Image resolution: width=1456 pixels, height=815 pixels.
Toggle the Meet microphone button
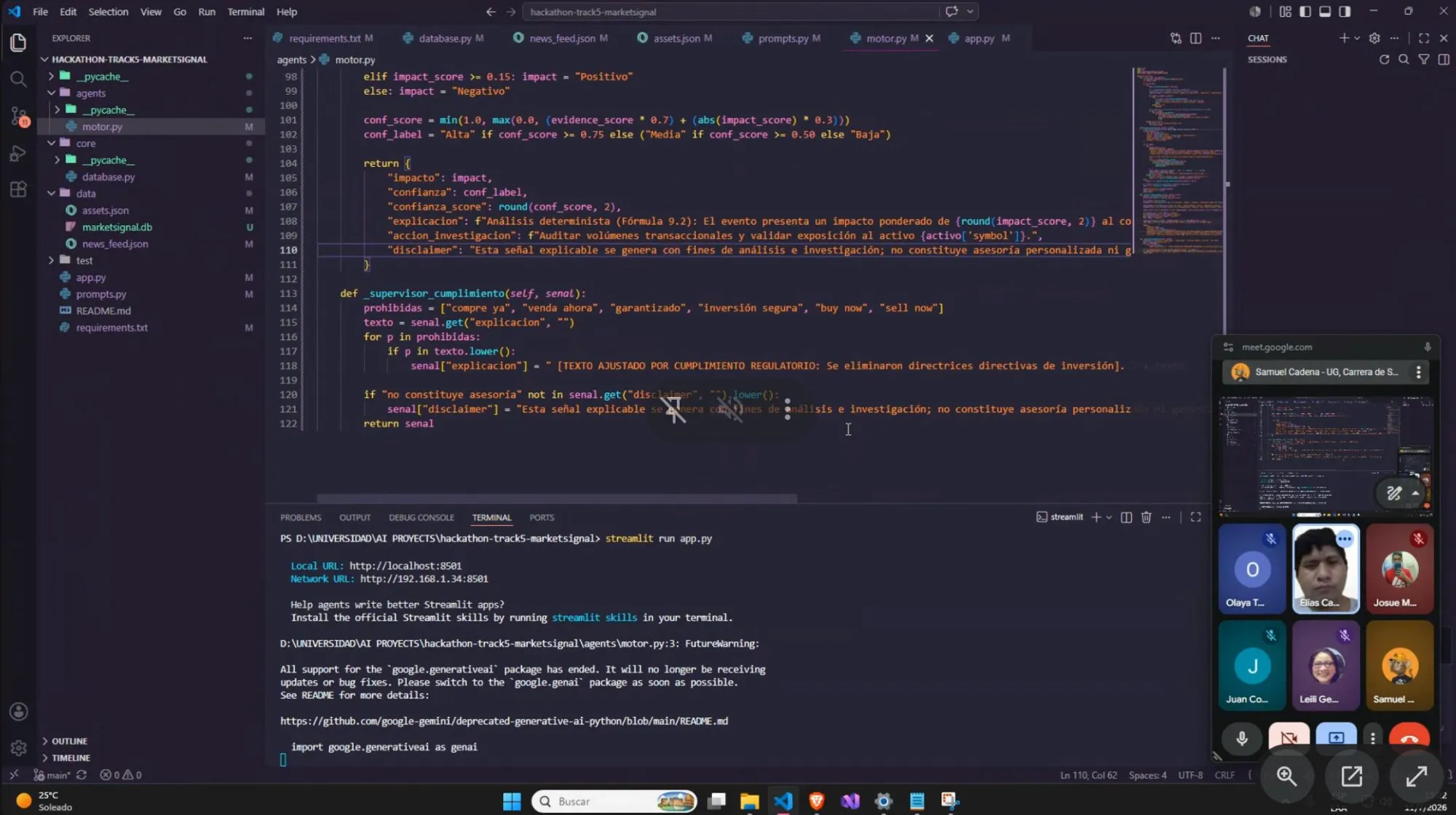1242,737
